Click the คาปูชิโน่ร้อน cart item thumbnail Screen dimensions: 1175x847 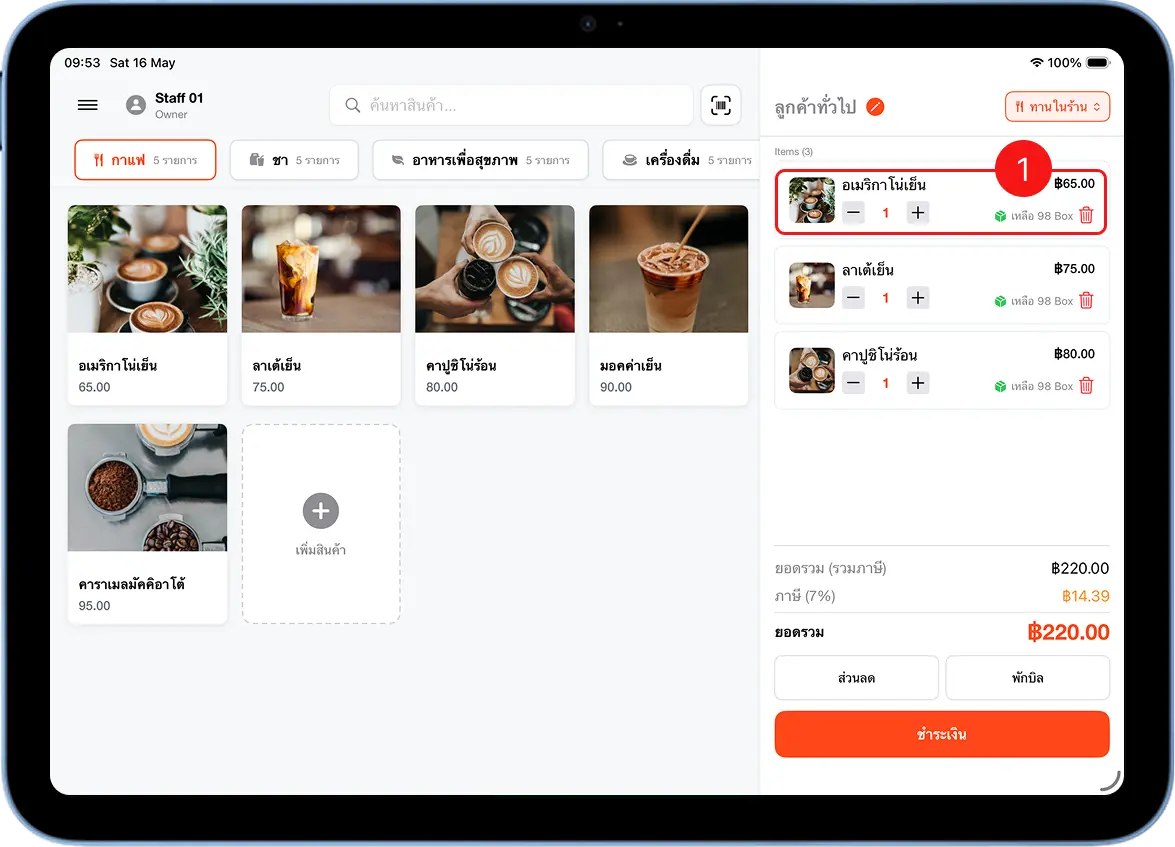tap(812, 370)
